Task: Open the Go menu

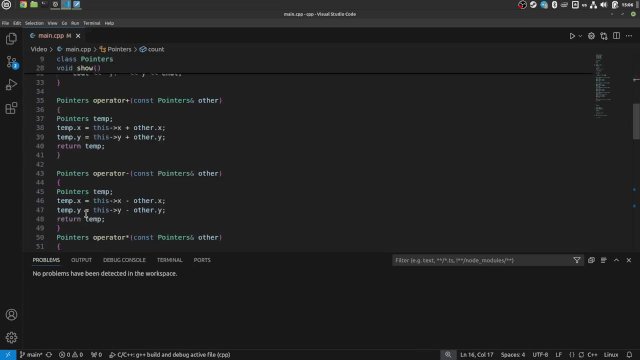Action: click(64, 23)
